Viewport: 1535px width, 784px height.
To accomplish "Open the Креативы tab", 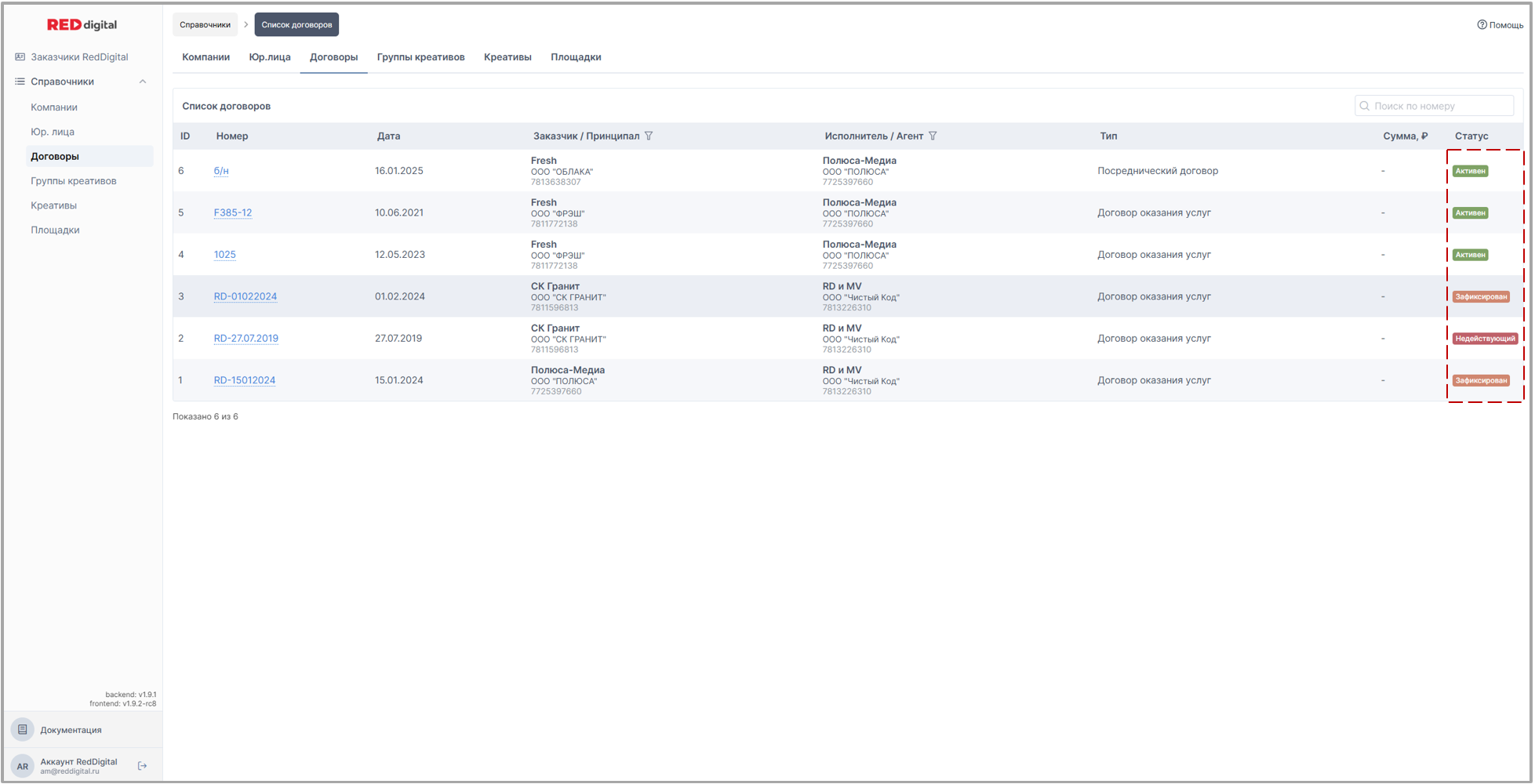I will click(x=507, y=57).
